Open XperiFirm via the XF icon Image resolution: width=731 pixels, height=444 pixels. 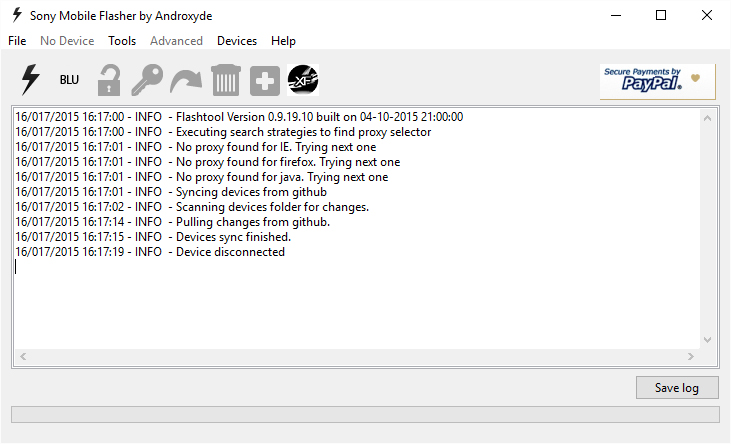pyautogui.click(x=303, y=80)
